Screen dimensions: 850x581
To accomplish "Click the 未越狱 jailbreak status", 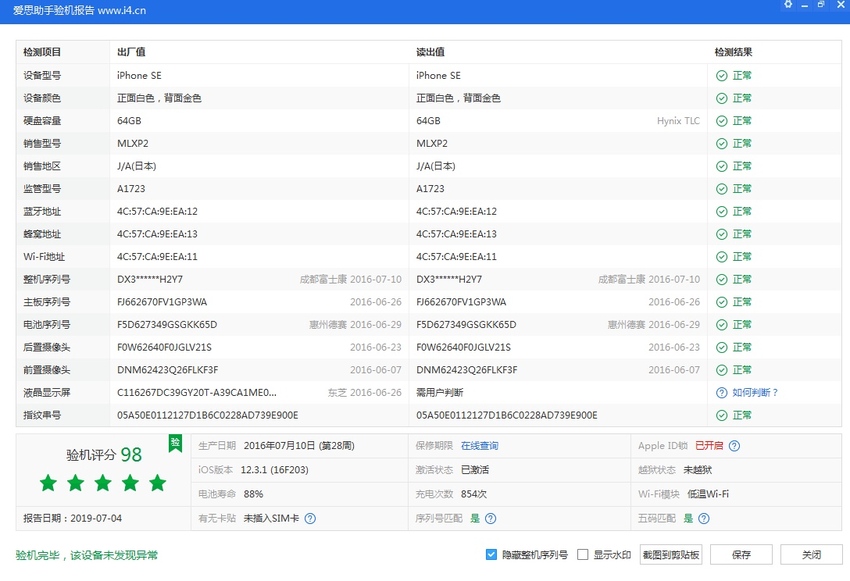I will tap(698, 470).
